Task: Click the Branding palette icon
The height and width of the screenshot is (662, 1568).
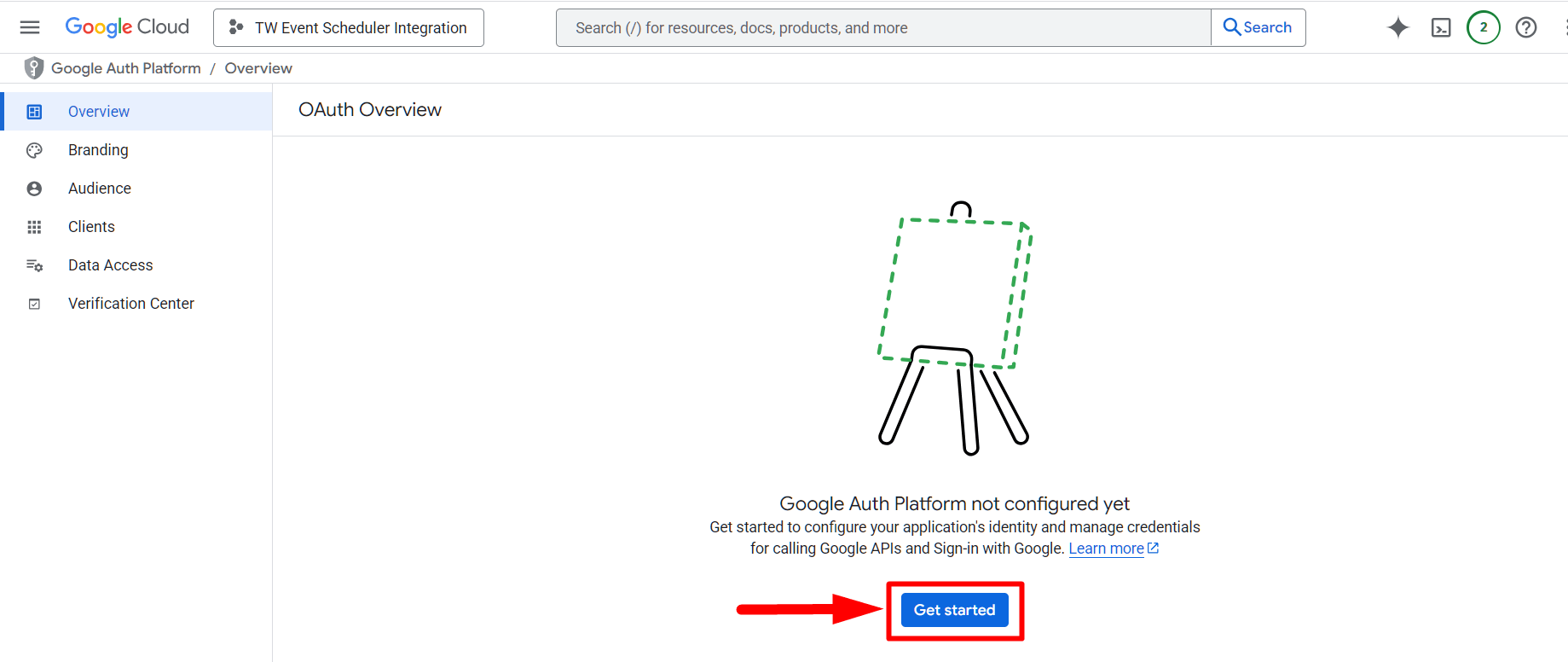Action: 34,150
